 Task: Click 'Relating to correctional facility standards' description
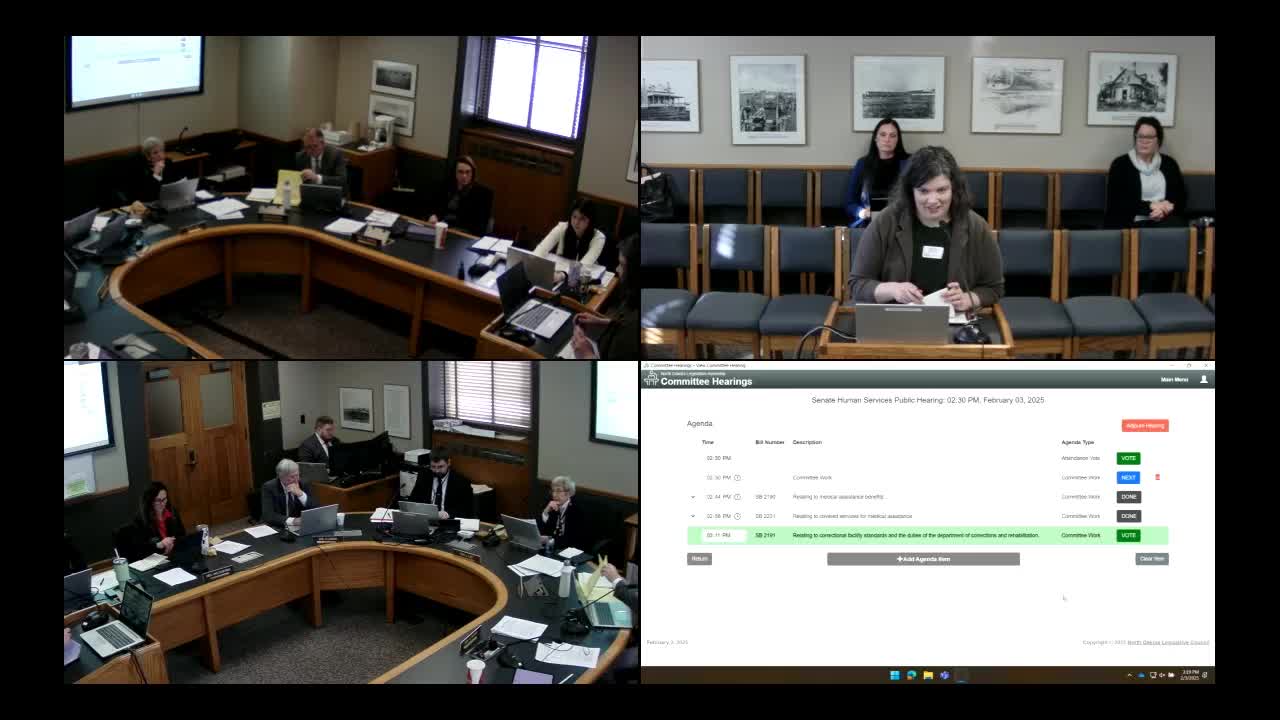(916, 535)
